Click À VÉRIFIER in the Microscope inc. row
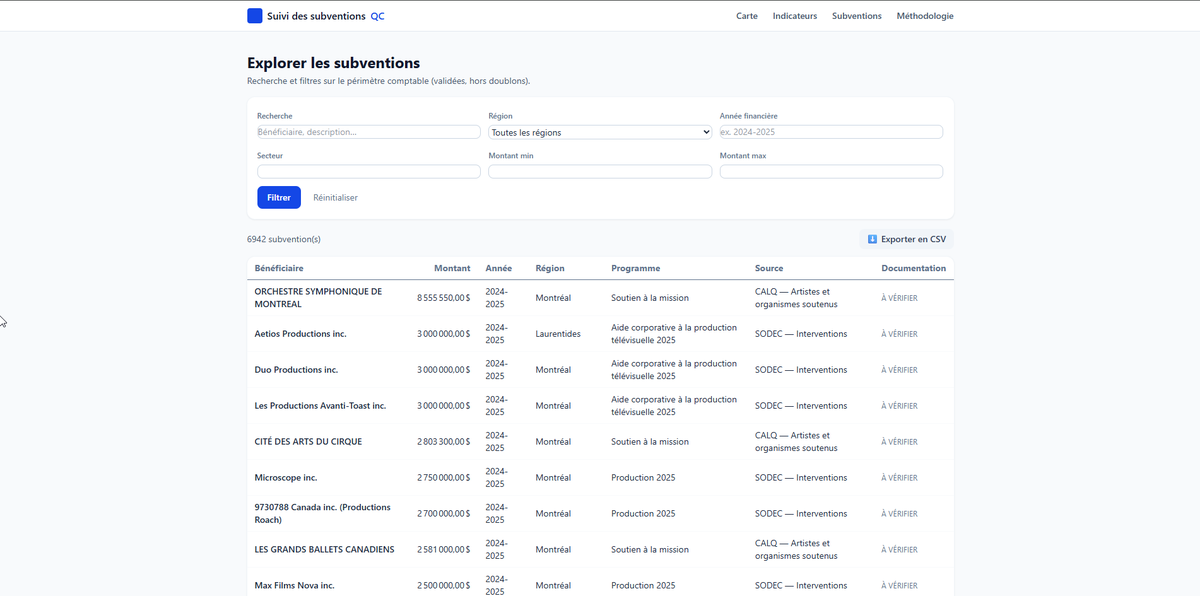Screen dimensions: 1200x596 coord(899,478)
